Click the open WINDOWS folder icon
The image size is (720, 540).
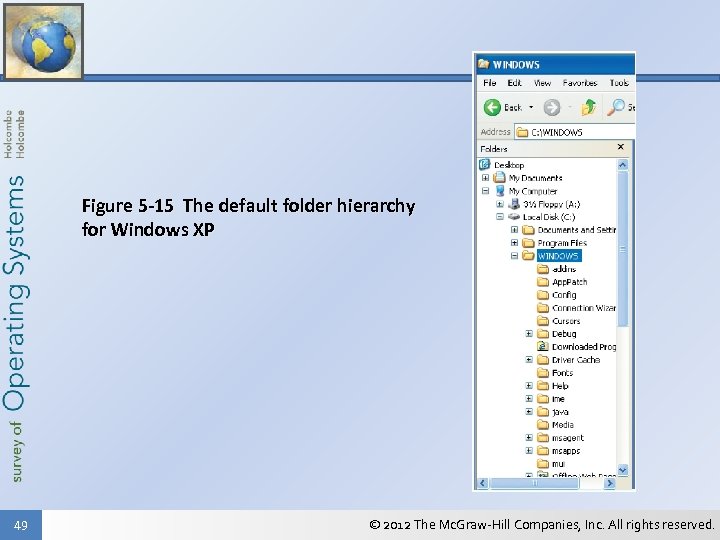click(x=529, y=256)
